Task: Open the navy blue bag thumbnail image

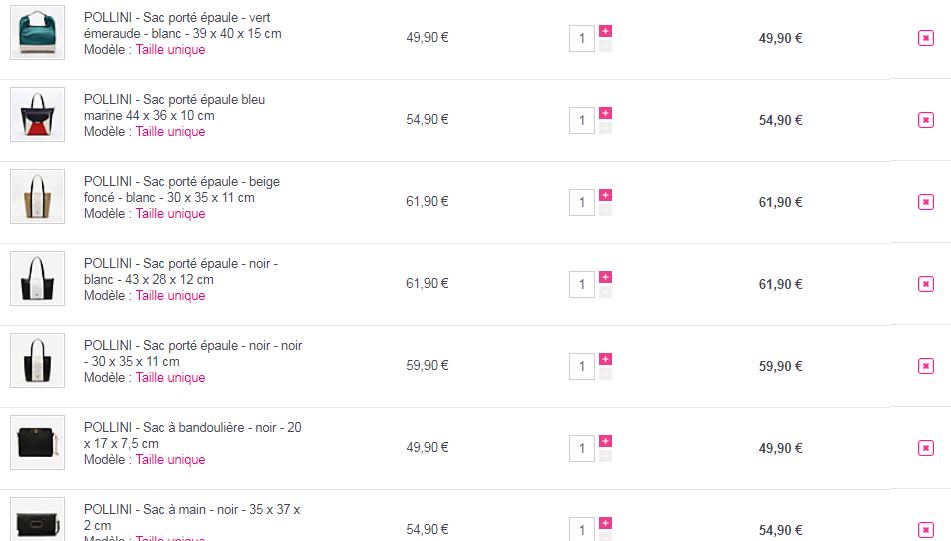Action: 37,115
